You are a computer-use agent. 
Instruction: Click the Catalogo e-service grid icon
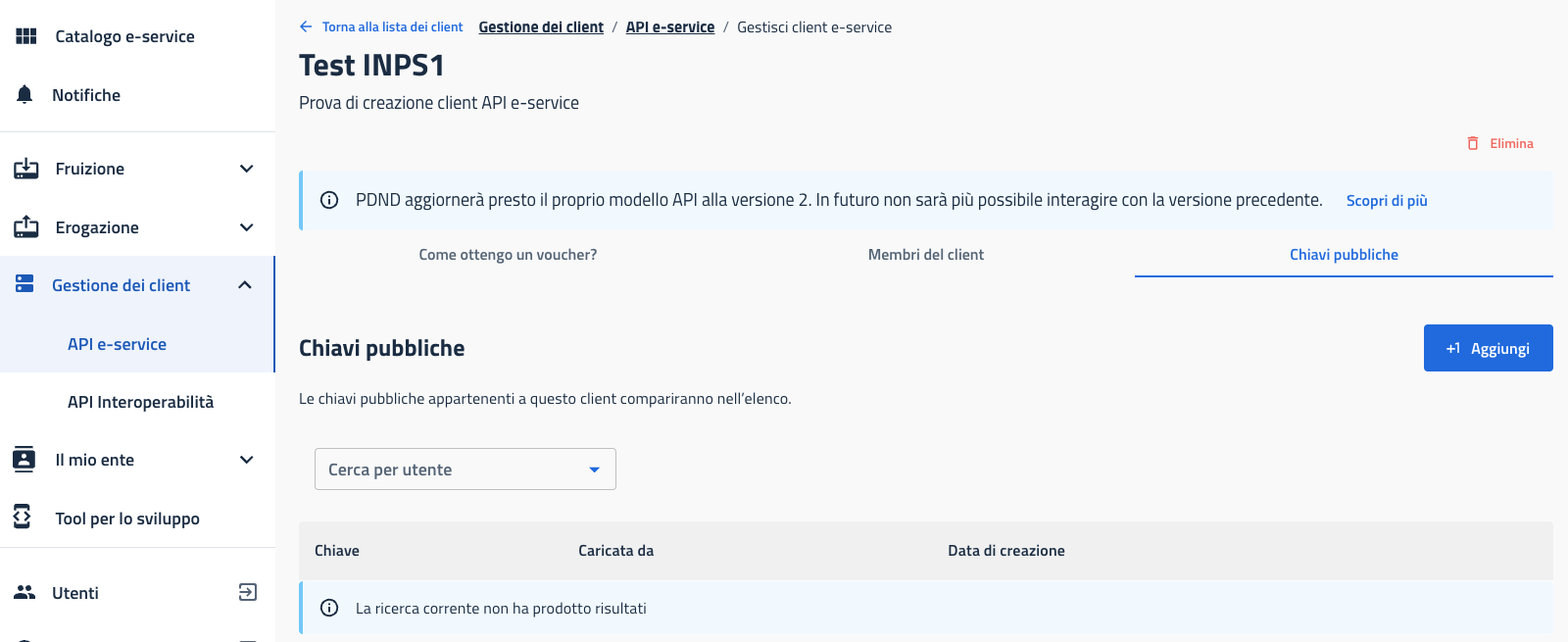tap(26, 36)
